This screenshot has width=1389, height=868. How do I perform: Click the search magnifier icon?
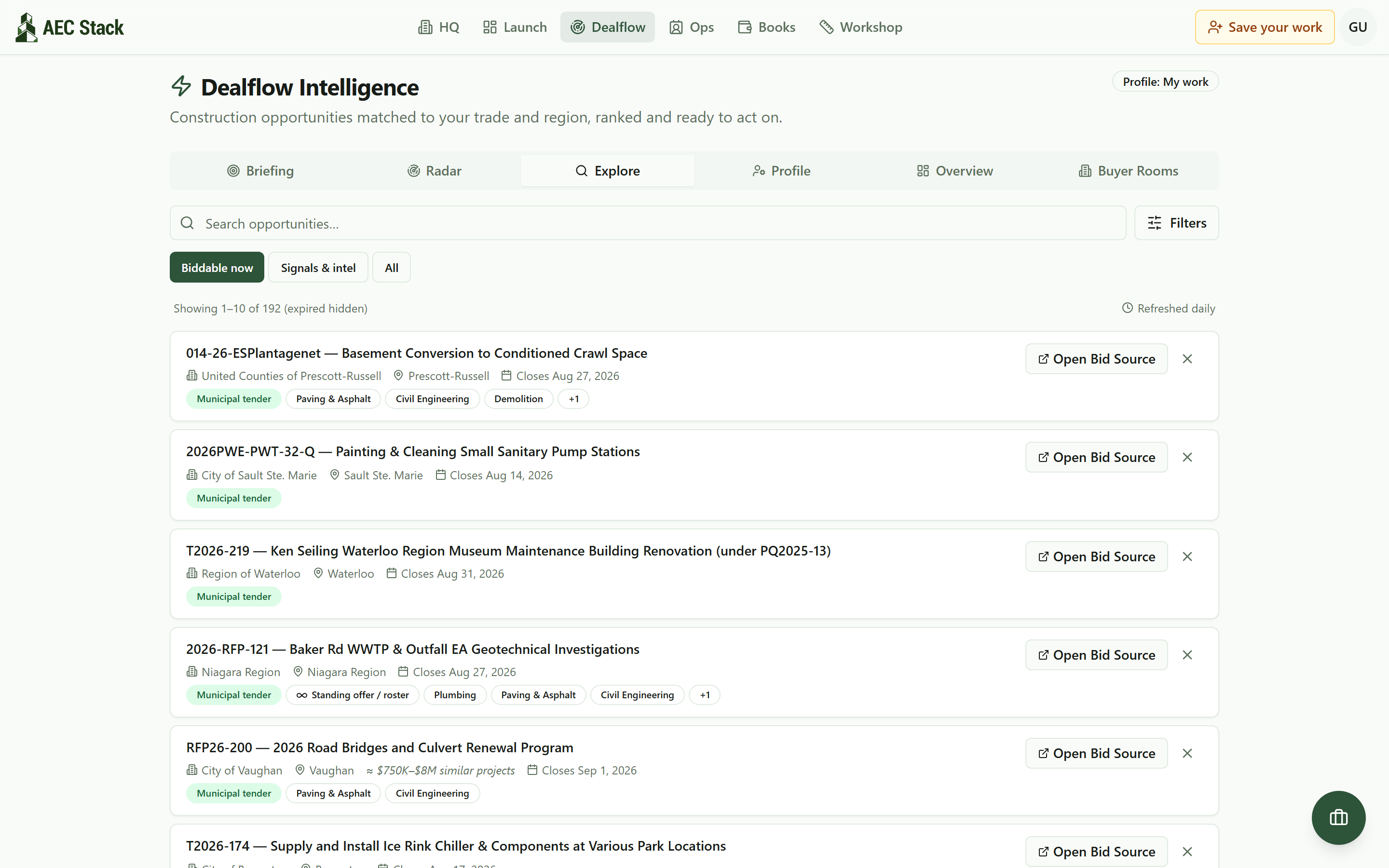coord(187,223)
